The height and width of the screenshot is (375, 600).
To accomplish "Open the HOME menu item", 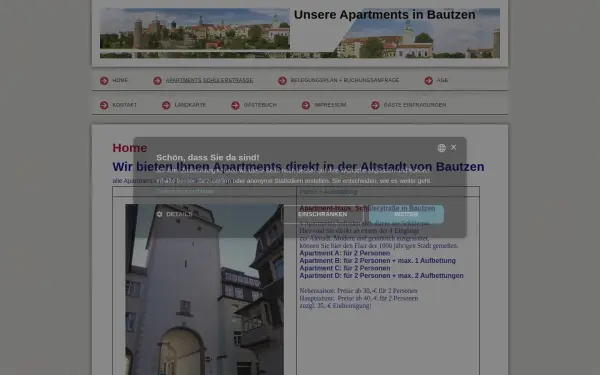I will point(120,80).
